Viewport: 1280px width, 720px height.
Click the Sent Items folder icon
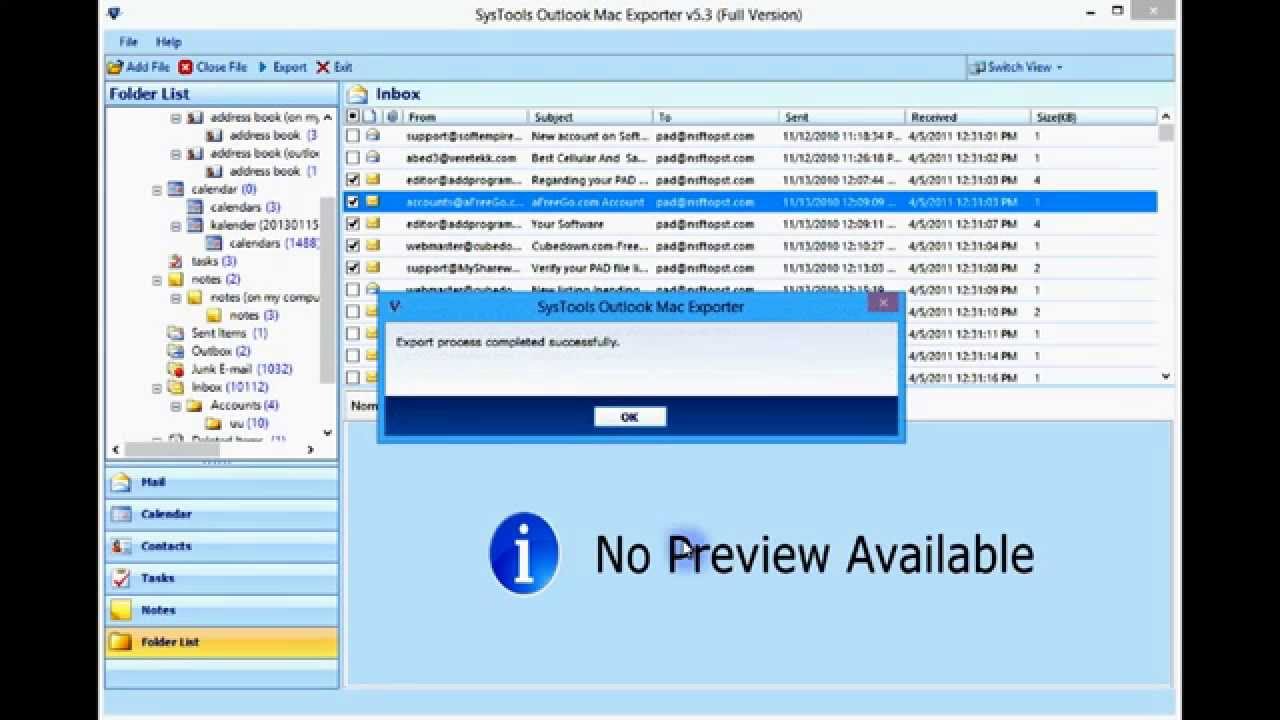pyautogui.click(x=176, y=333)
